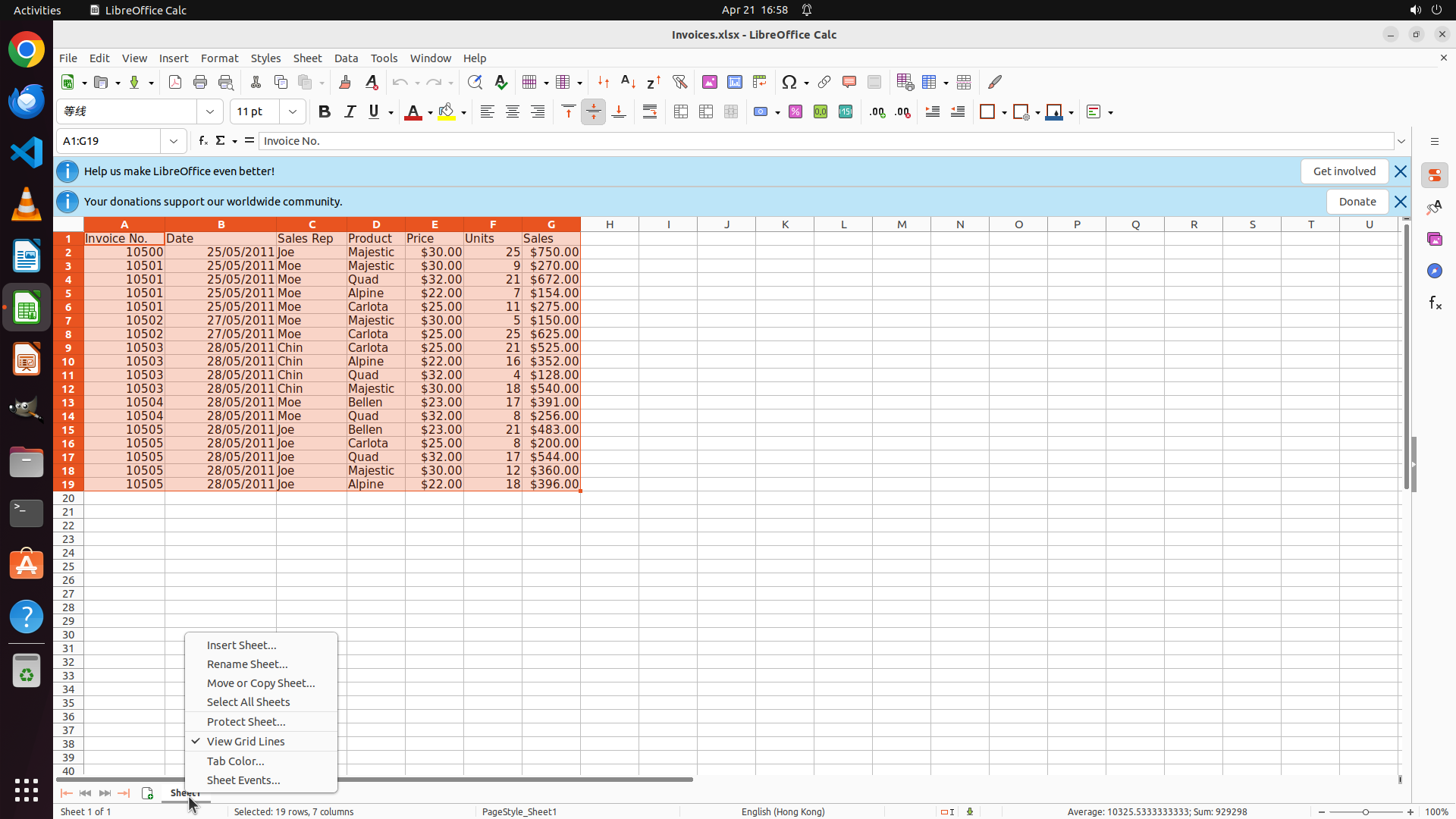The width and height of the screenshot is (1456, 819).
Task: Toggle Wrap Text button
Action: [650, 112]
